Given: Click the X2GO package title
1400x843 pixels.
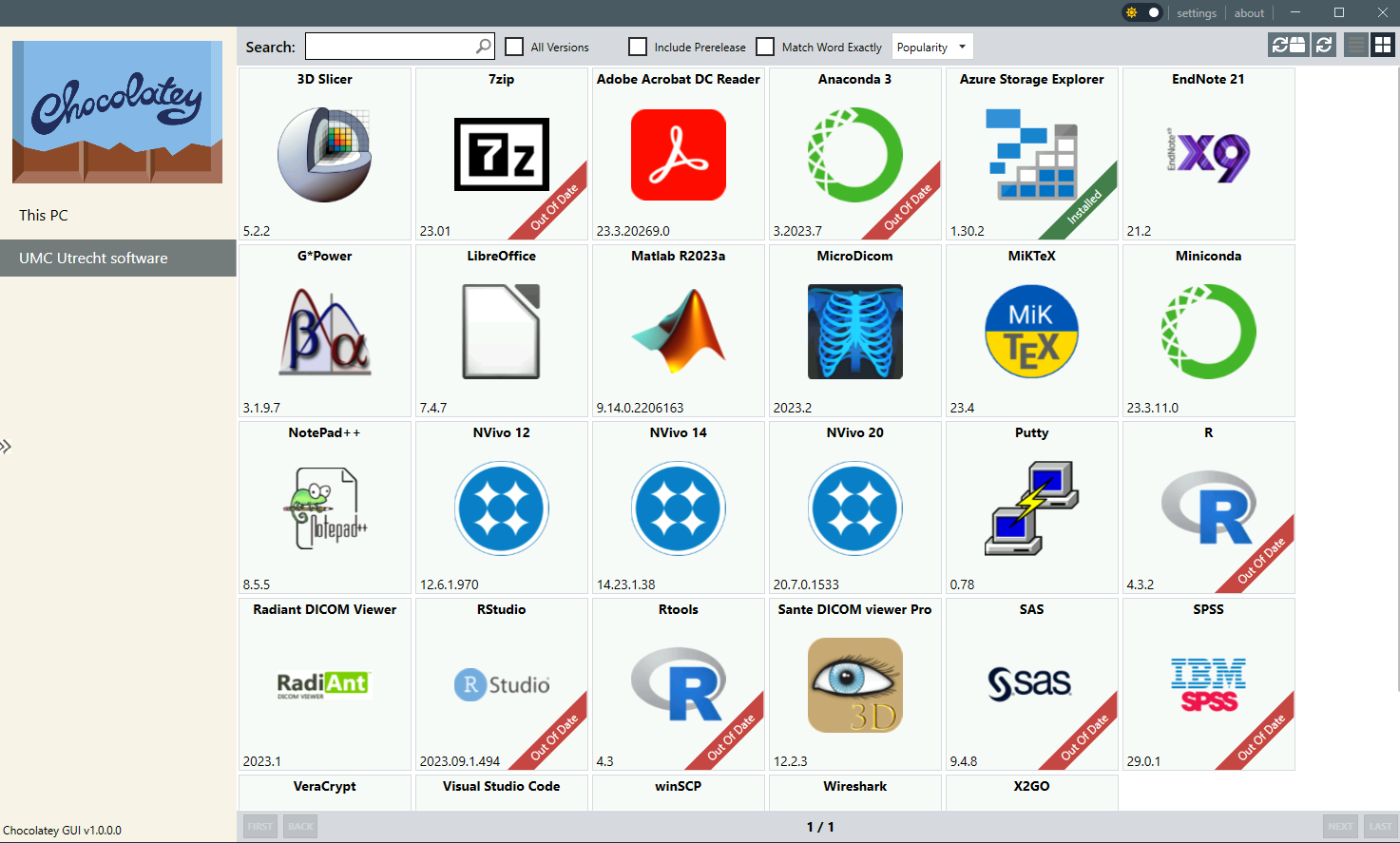Looking at the screenshot, I should [1032, 786].
